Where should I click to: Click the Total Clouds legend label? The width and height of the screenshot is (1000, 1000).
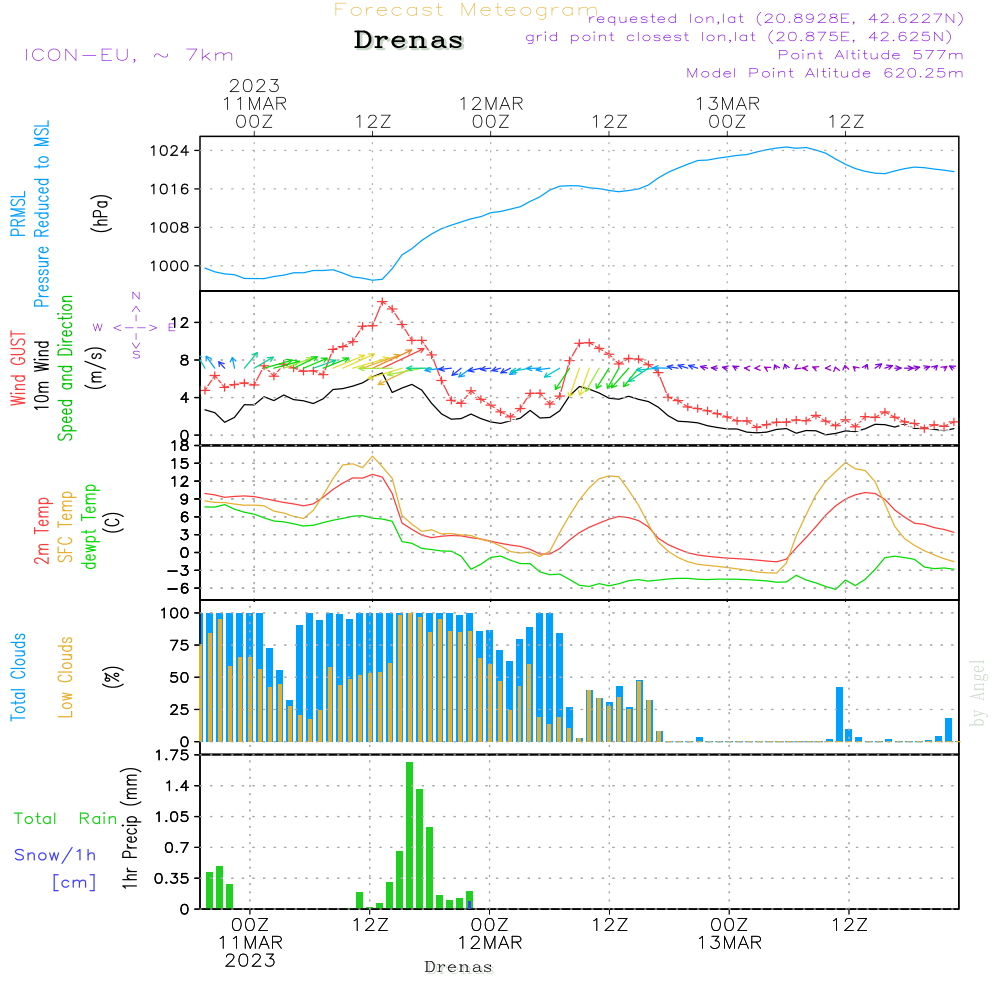click(x=18, y=676)
